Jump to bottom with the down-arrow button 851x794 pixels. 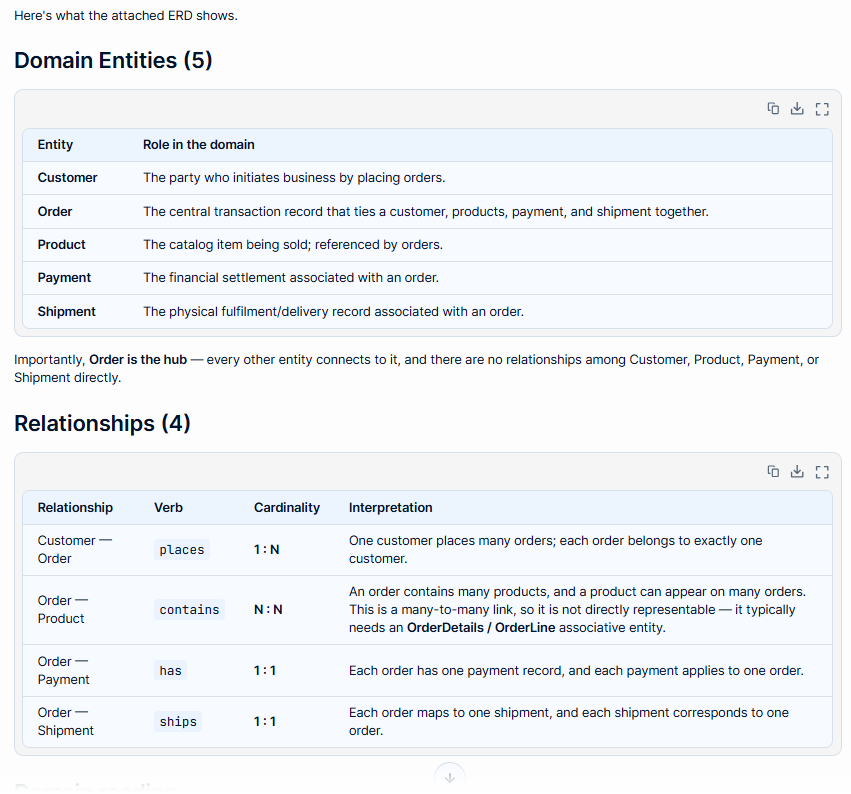(x=449, y=777)
